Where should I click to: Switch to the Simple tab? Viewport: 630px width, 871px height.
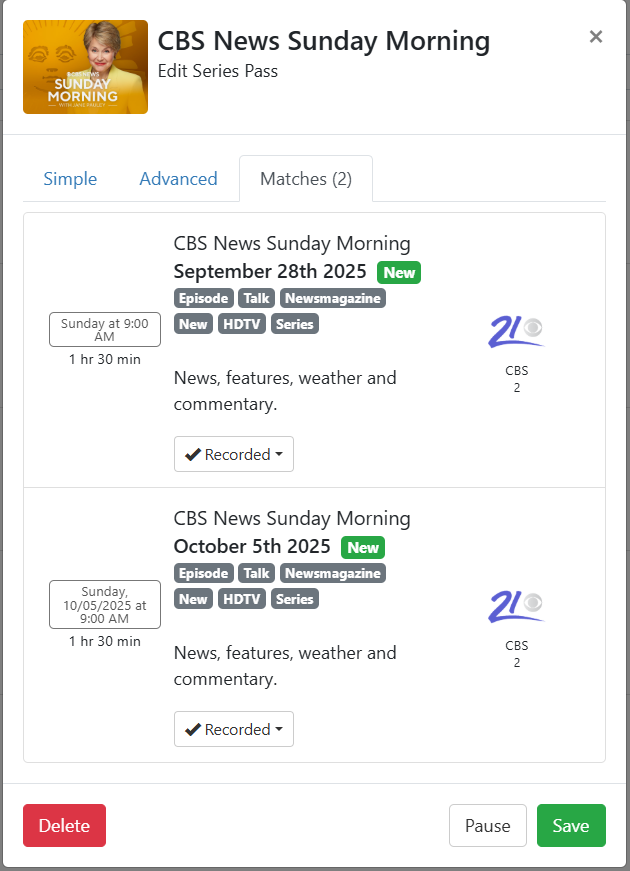(x=70, y=179)
